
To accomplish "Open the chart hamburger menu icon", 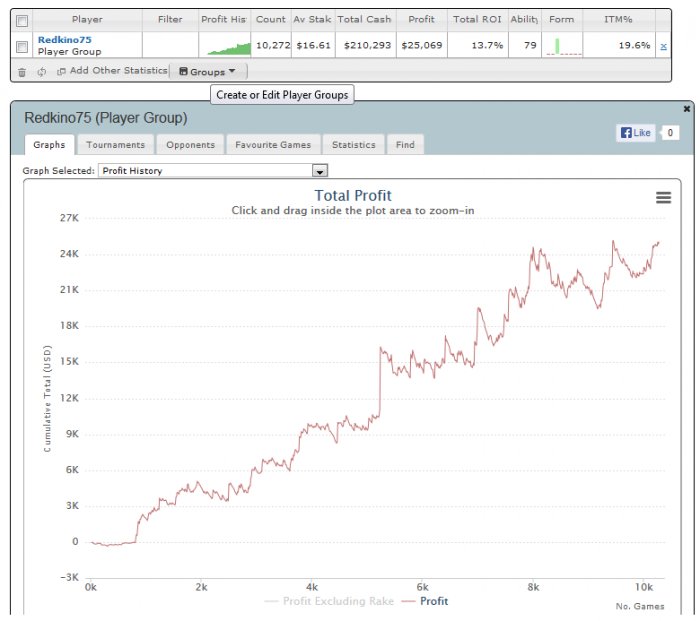I will click(663, 197).
